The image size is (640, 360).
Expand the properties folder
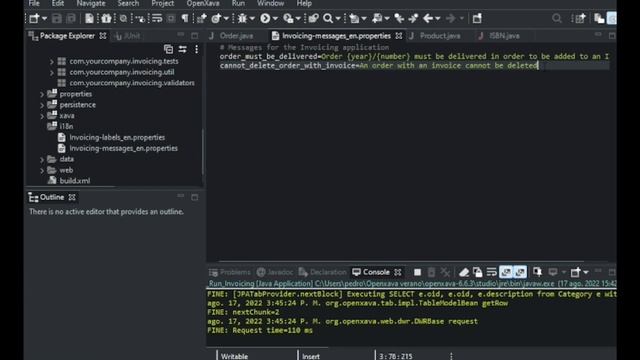point(42,94)
